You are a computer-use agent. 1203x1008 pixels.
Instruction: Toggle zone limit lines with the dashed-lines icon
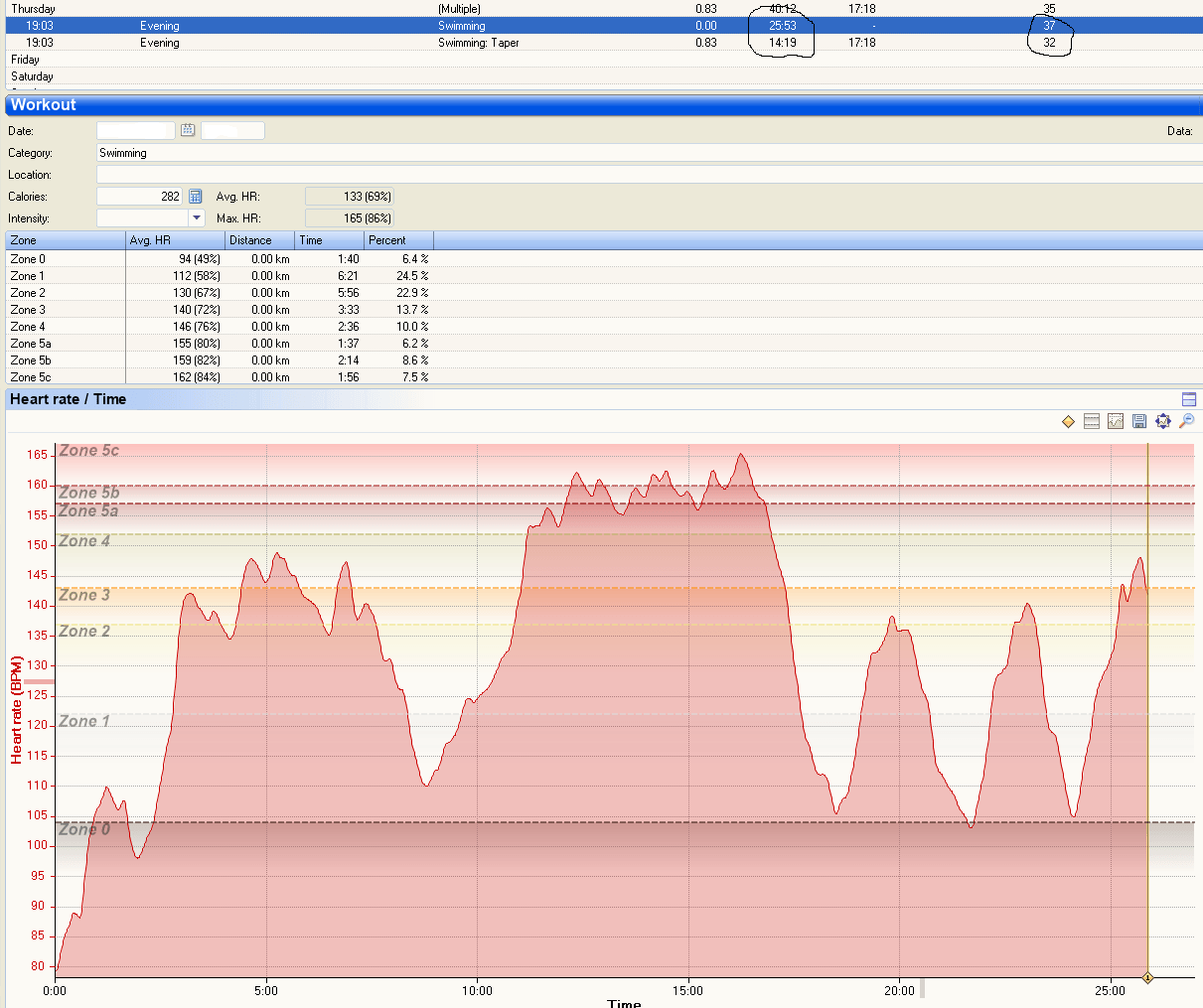click(1092, 421)
